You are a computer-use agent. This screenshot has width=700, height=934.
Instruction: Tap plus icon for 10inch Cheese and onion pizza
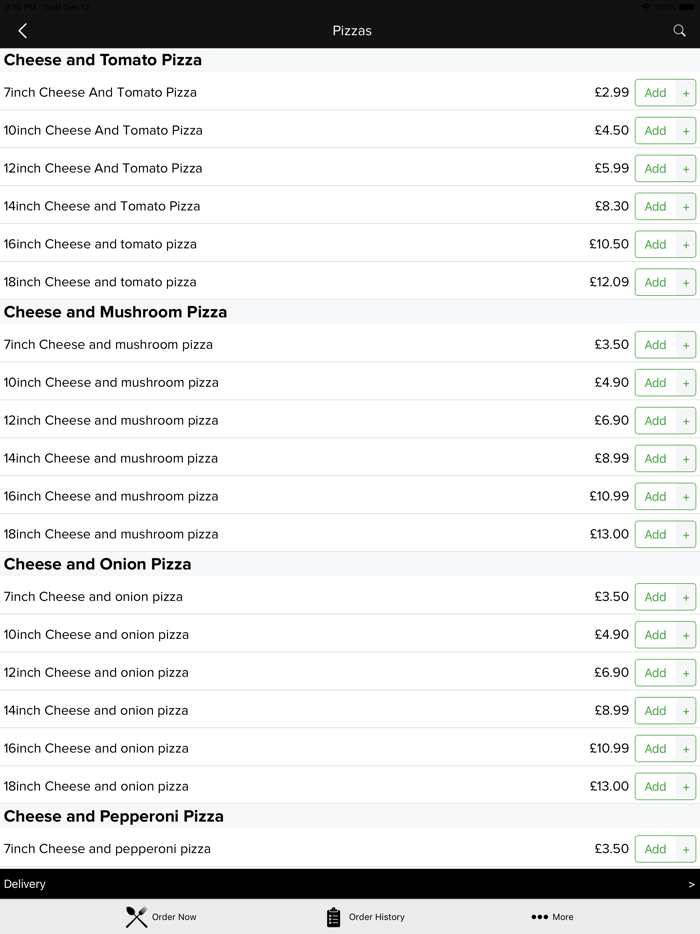click(686, 635)
